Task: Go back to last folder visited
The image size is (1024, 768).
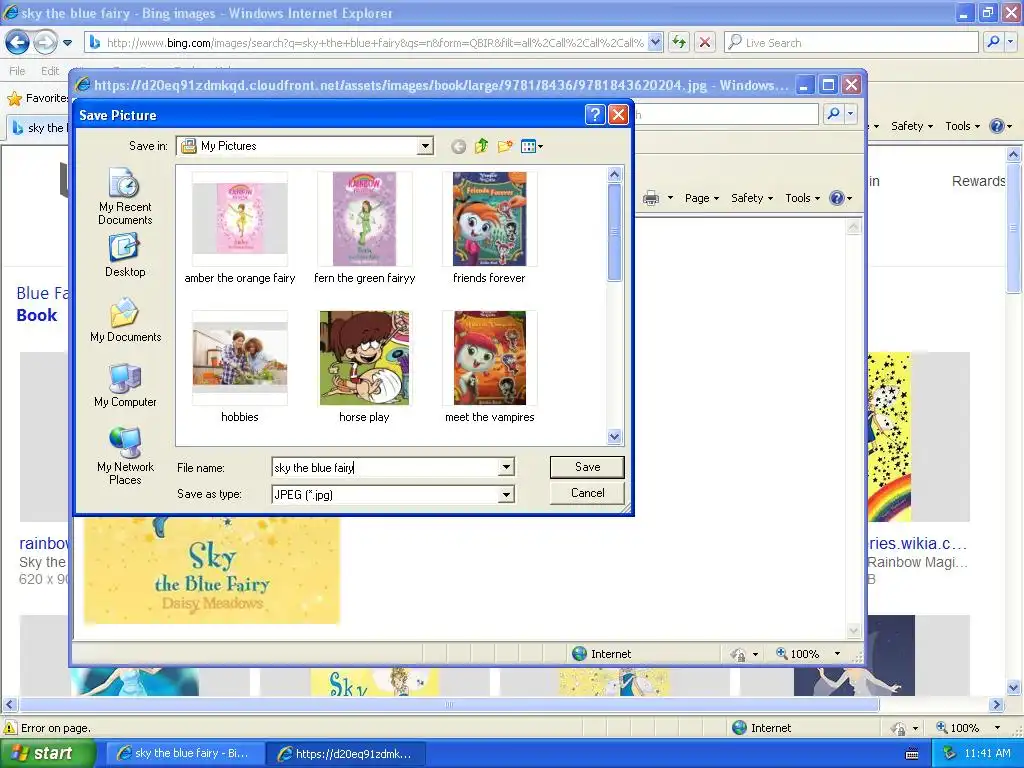Action: click(458, 146)
